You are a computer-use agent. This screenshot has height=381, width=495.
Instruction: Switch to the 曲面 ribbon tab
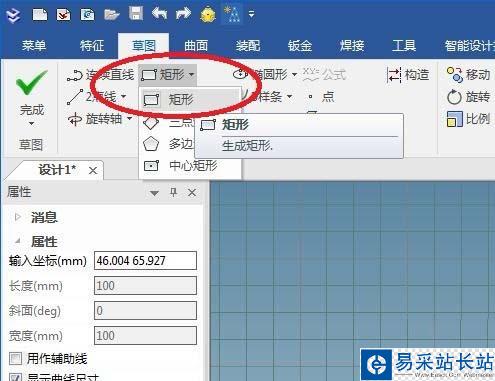click(196, 46)
